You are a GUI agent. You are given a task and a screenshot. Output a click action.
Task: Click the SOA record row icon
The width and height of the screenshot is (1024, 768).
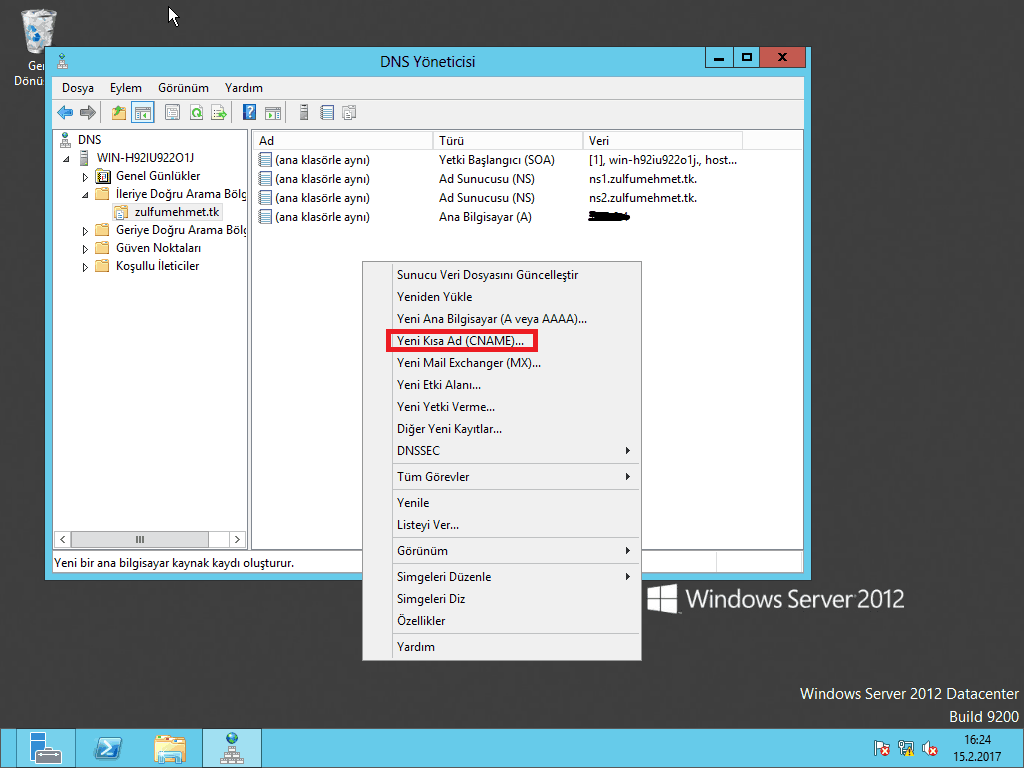tap(264, 160)
